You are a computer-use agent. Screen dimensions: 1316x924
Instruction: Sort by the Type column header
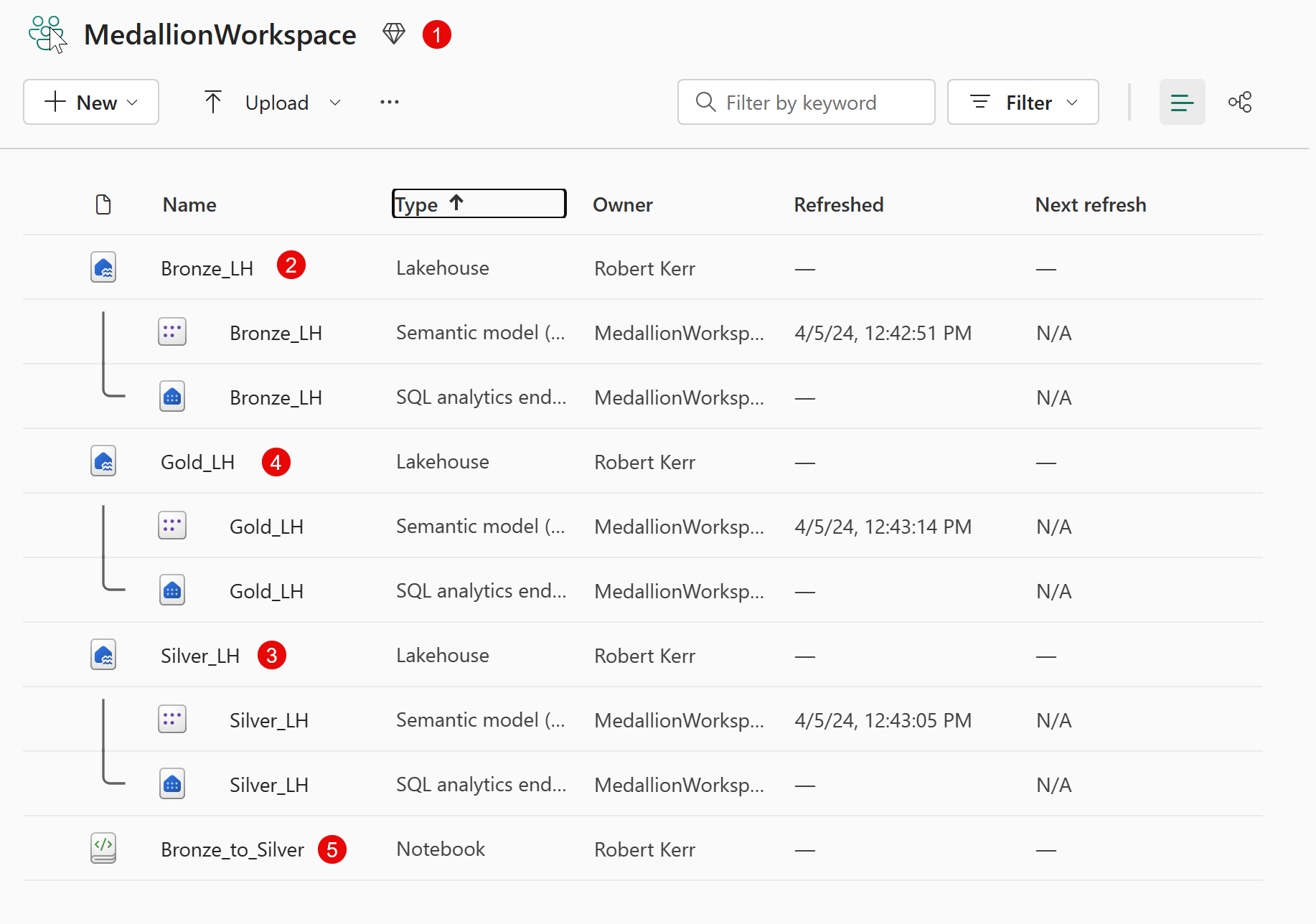[479, 204]
